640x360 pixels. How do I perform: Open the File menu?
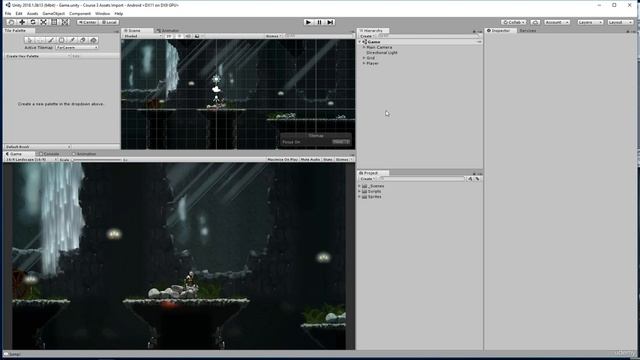8,13
